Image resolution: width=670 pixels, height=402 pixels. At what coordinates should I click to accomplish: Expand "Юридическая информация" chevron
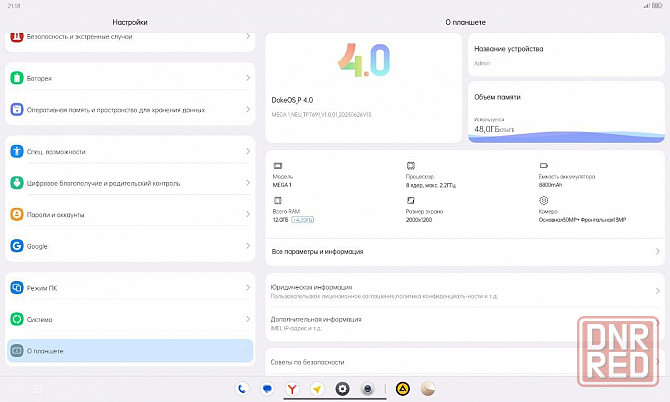[x=657, y=291]
